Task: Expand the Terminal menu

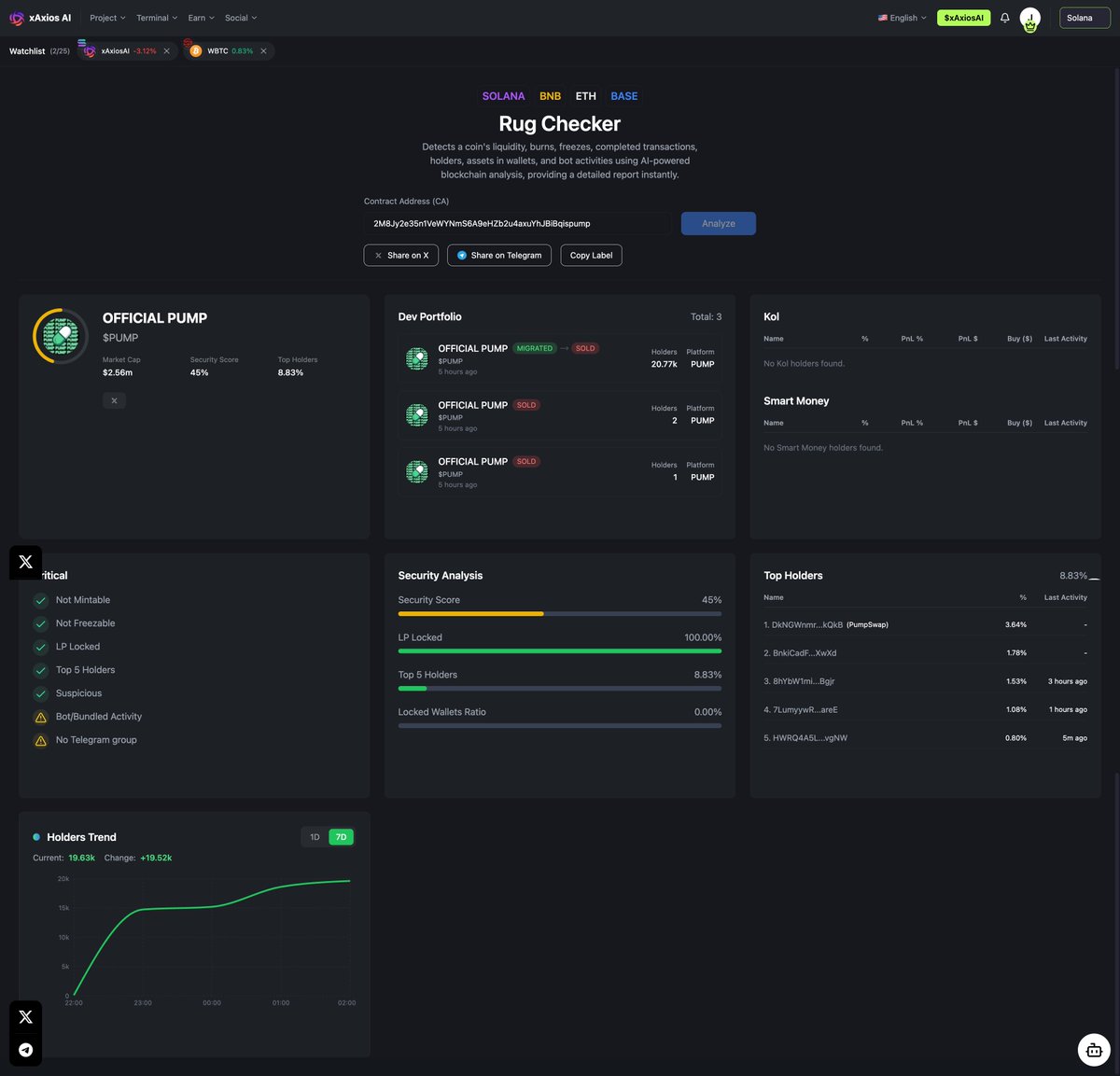Action: (157, 18)
